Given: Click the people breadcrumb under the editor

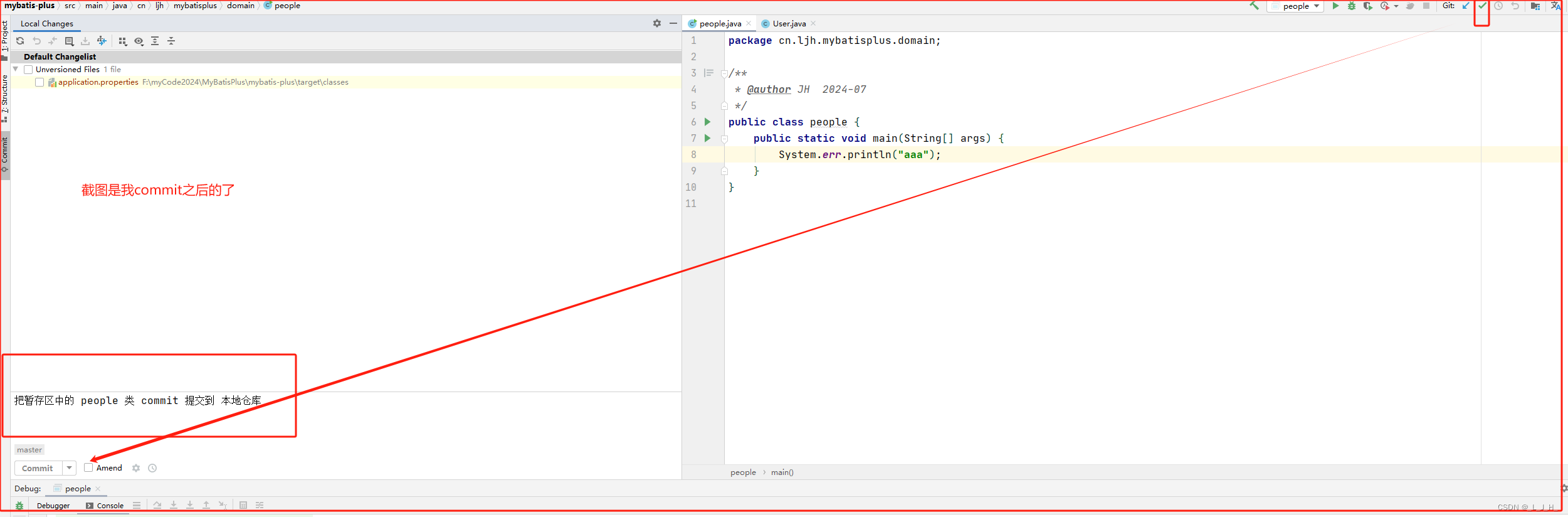Looking at the screenshot, I should click(743, 472).
